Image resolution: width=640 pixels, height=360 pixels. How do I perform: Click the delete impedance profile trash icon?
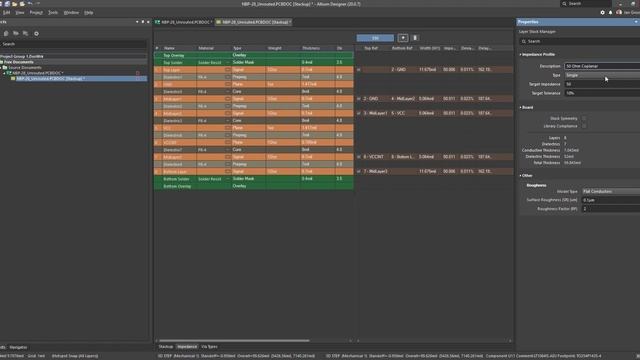click(x=415, y=38)
